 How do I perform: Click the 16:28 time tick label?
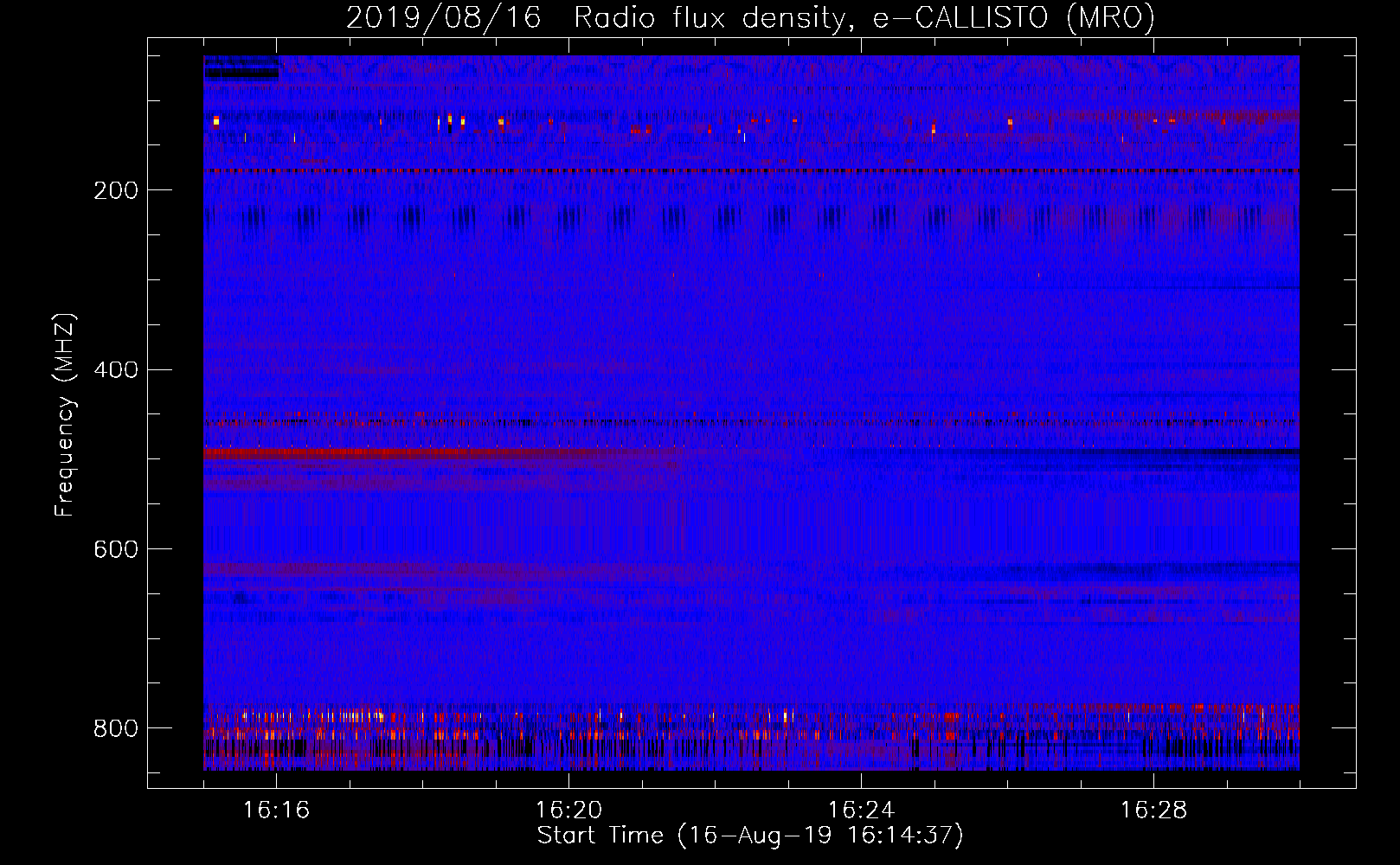click(1153, 811)
